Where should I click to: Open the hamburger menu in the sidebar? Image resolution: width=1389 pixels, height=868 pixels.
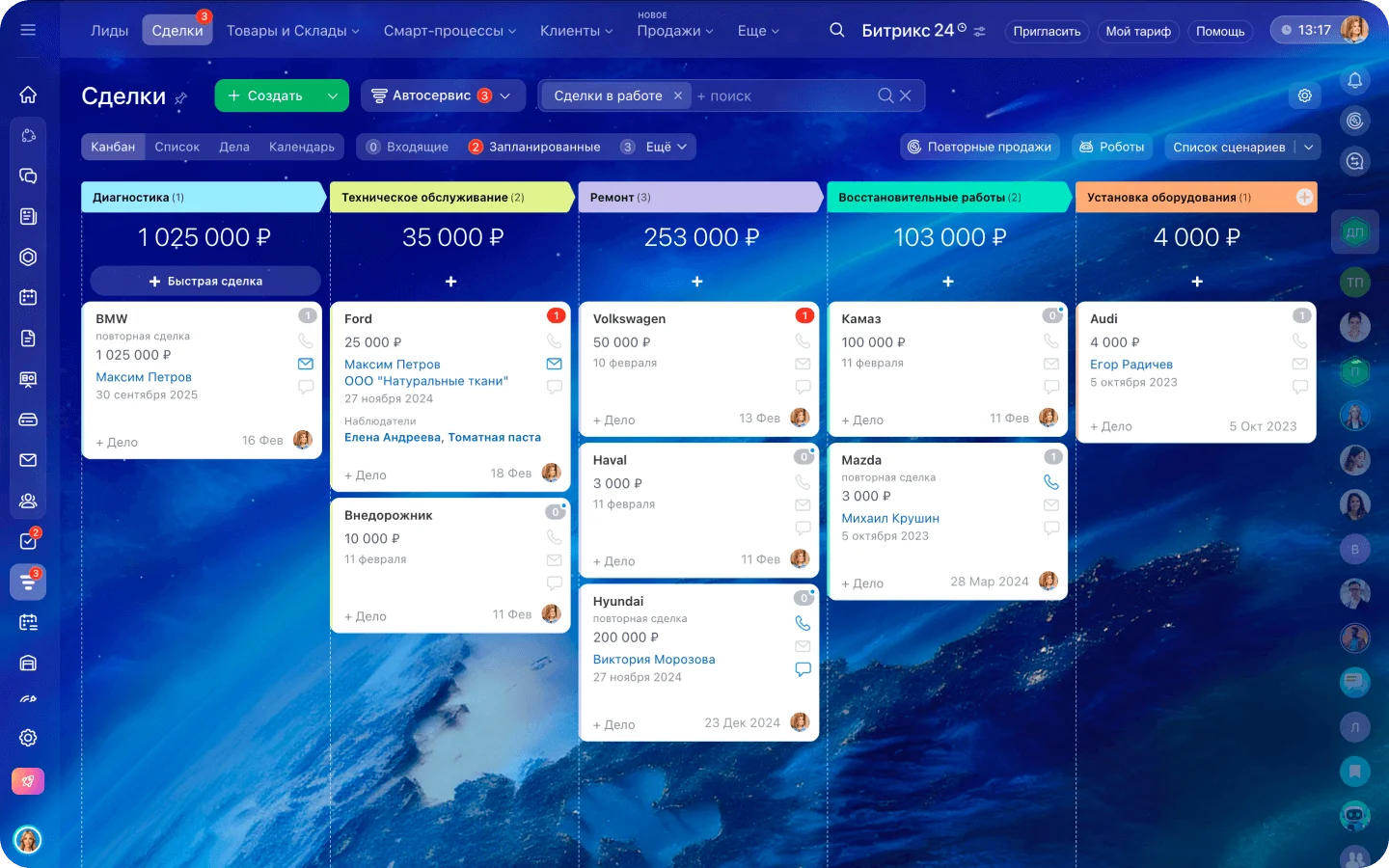click(x=28, y=30)
